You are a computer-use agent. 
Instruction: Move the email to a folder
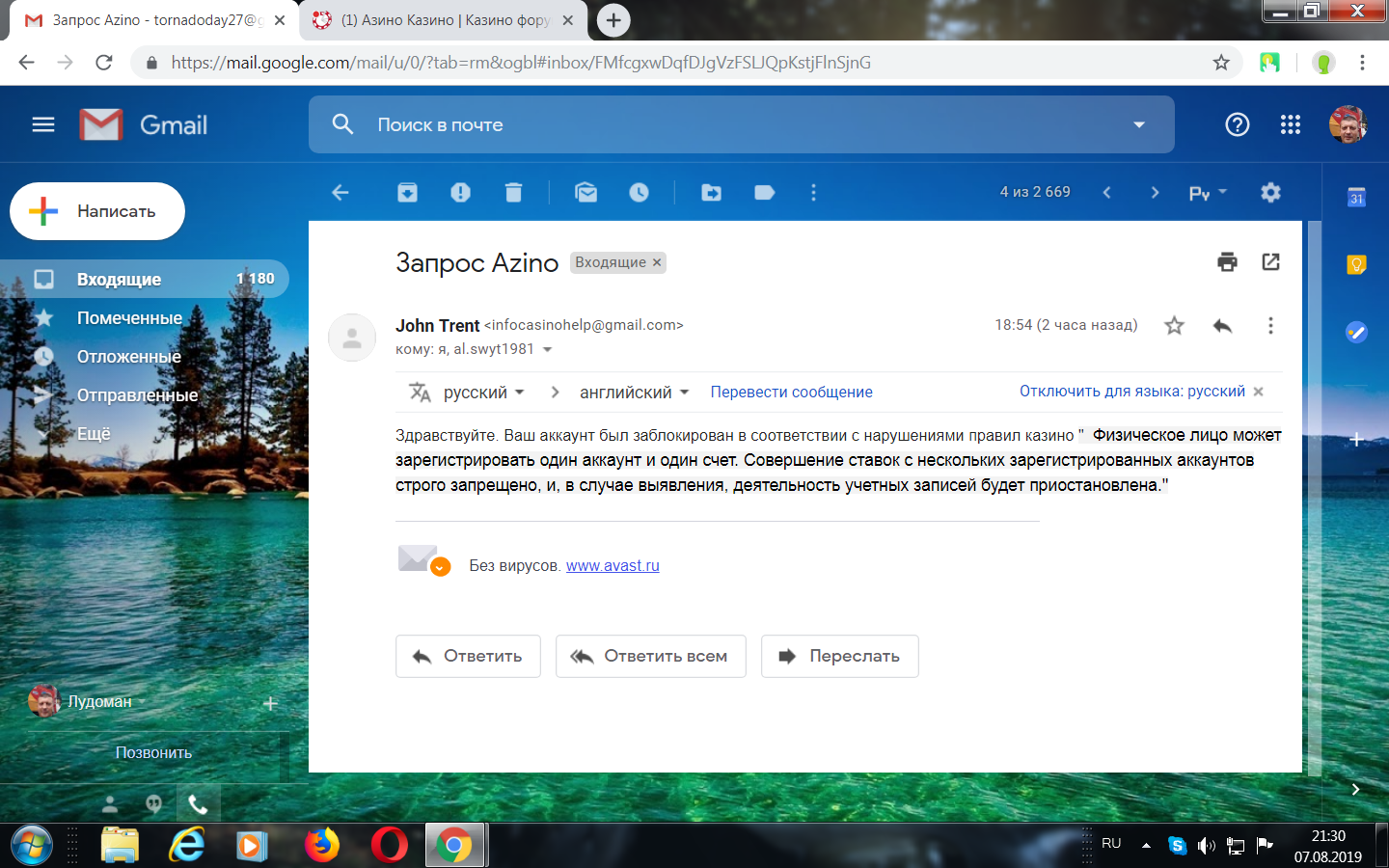click(x=712, y=193)
